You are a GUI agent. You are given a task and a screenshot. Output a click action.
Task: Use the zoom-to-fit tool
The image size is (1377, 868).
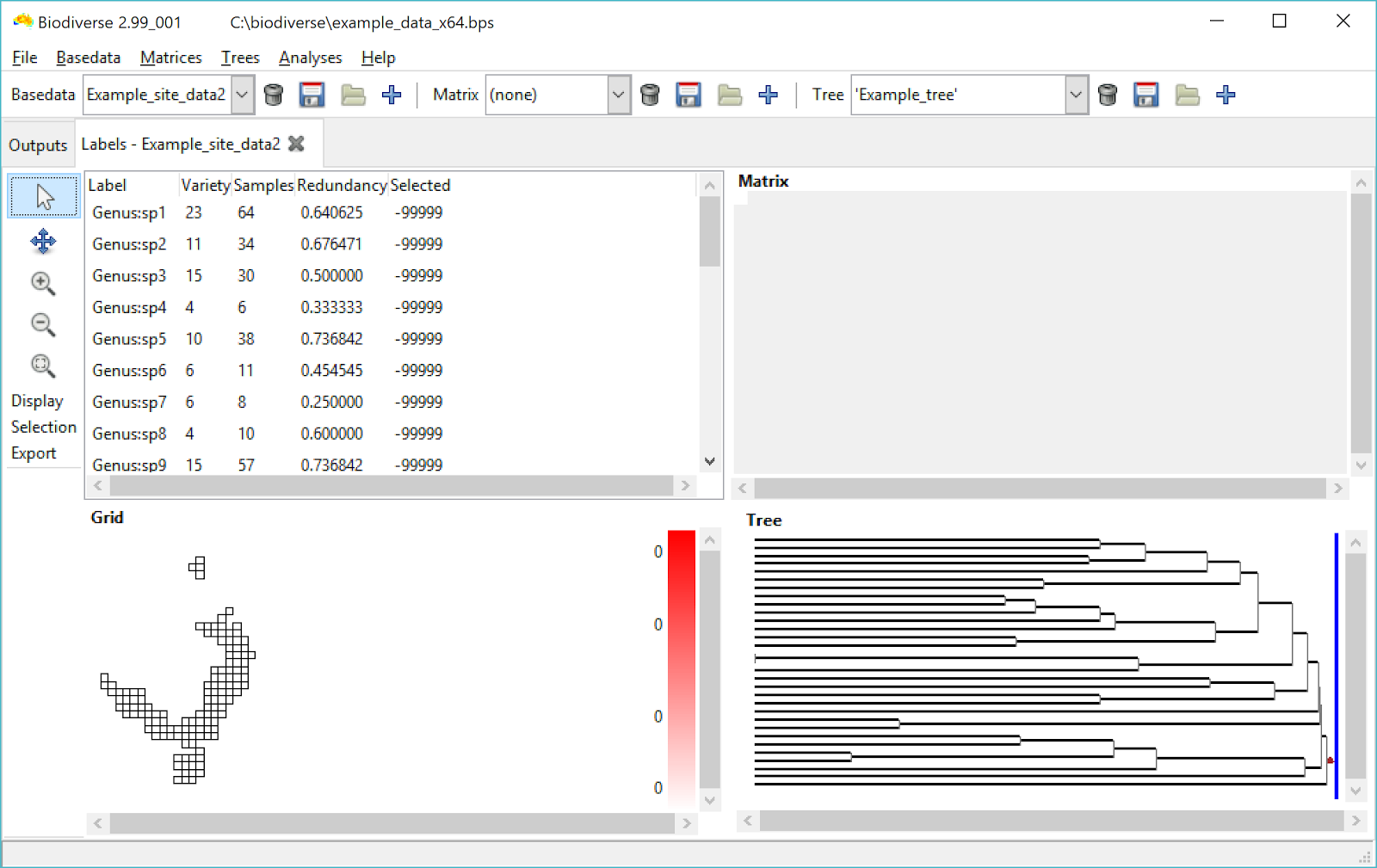tap(43, 366)
